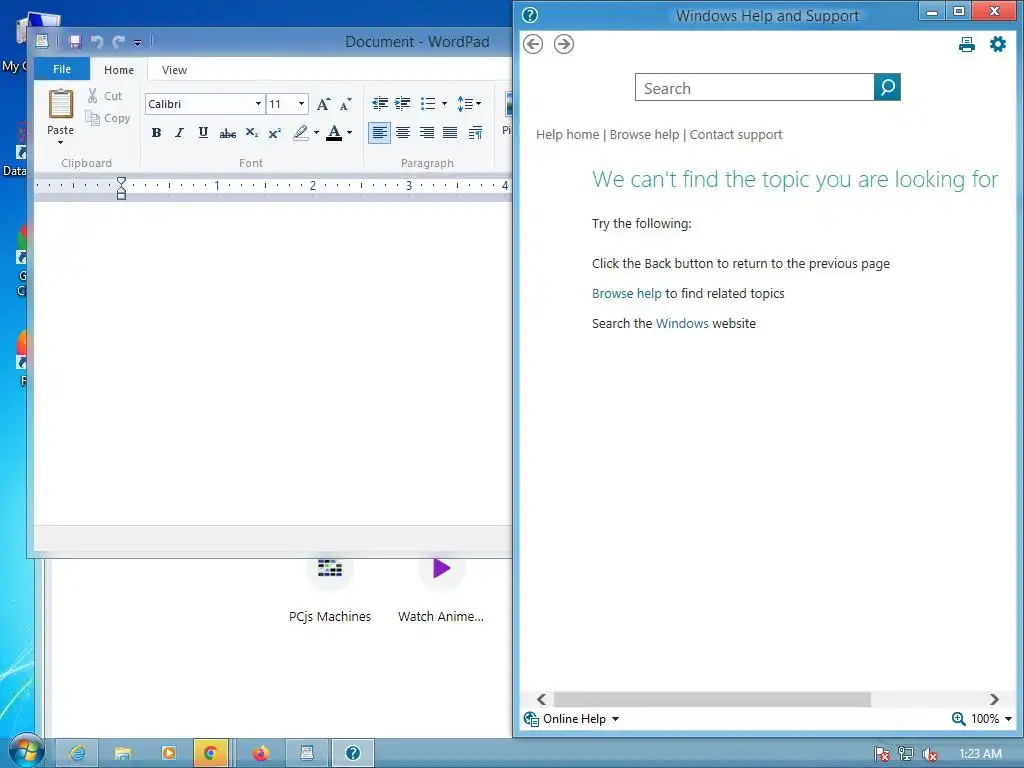Toggle Bold formatting in WordPad
Image resolution: width=1024 pixels, height=768 pixels.
(x=156, y=133)
